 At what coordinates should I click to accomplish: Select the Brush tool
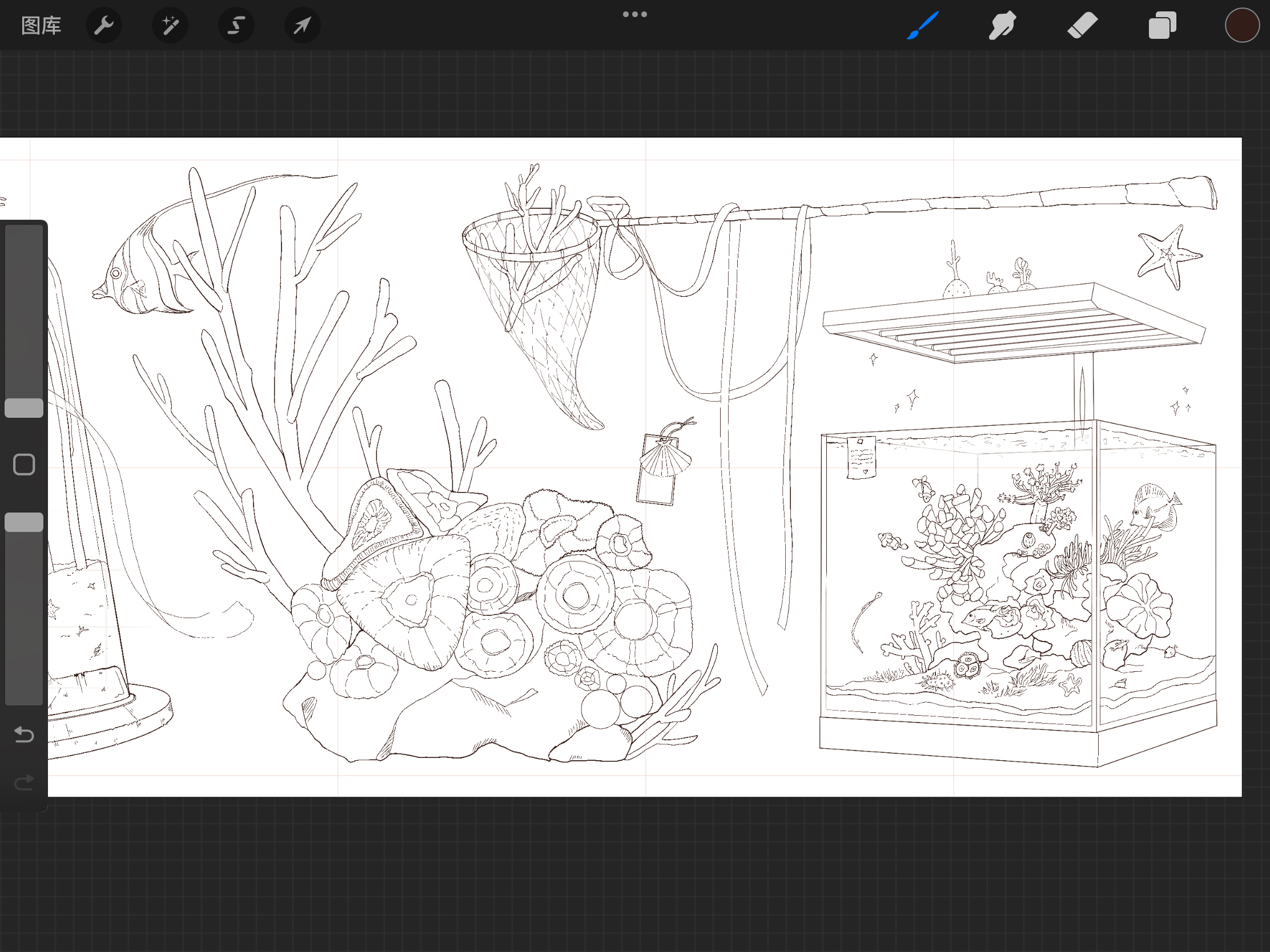coord(923,26)
